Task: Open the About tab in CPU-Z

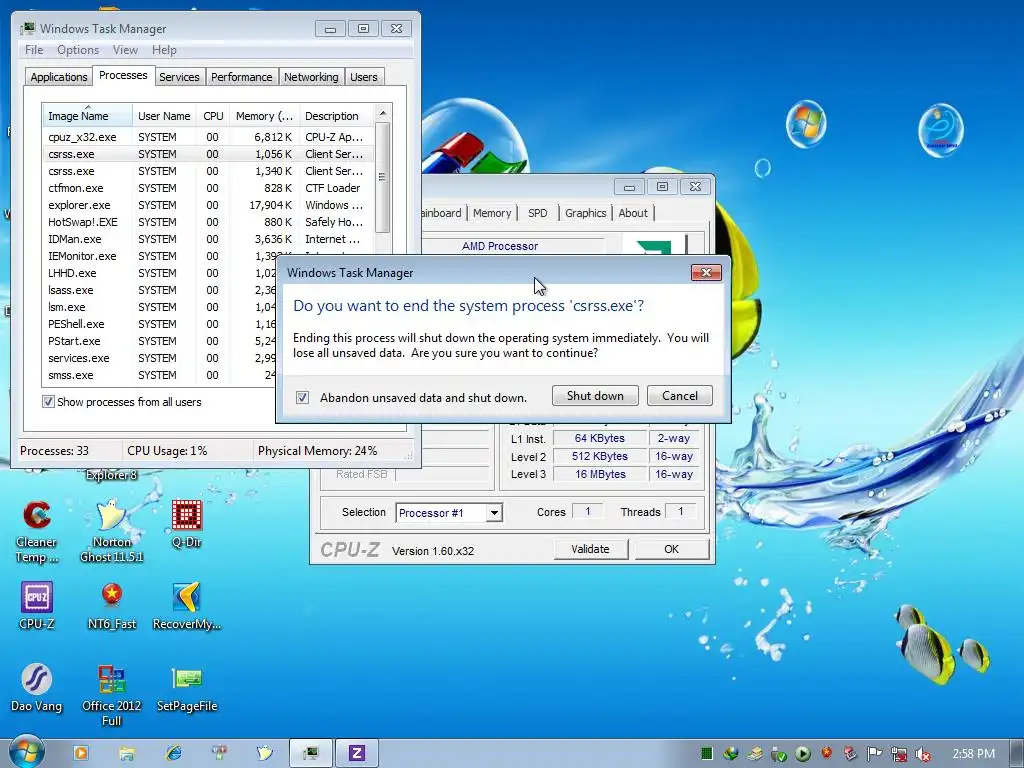Action: (633, 213)
